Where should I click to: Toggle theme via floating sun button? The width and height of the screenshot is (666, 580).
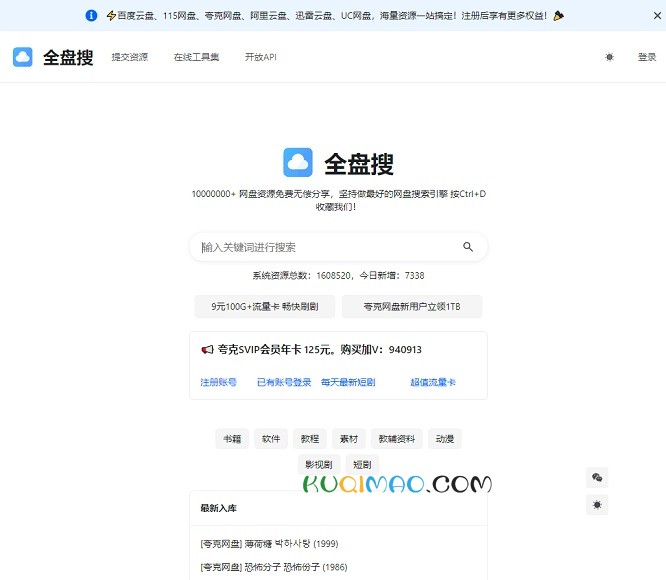pos(597,505)
